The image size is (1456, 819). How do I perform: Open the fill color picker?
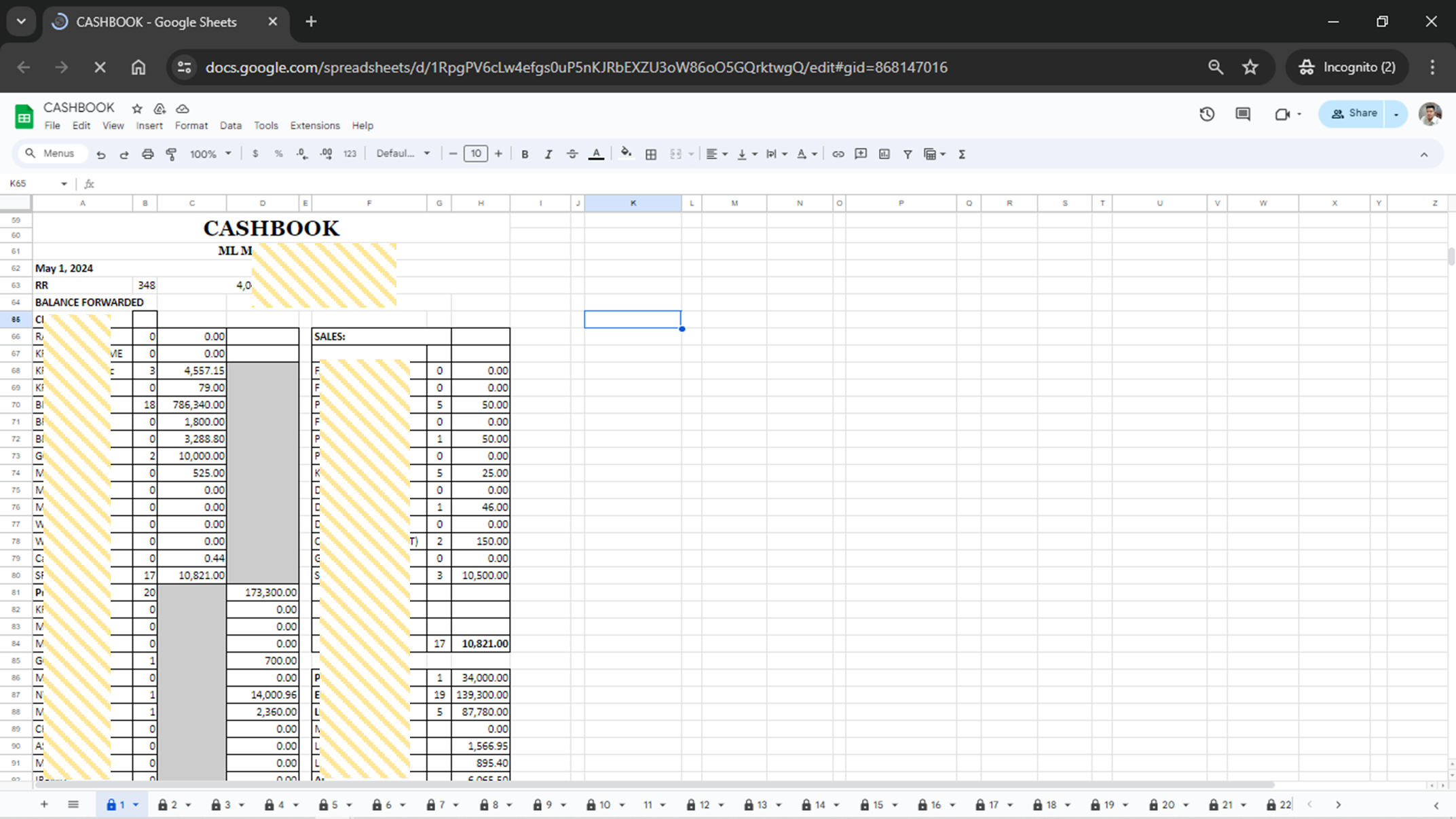[x=626, y=154]
